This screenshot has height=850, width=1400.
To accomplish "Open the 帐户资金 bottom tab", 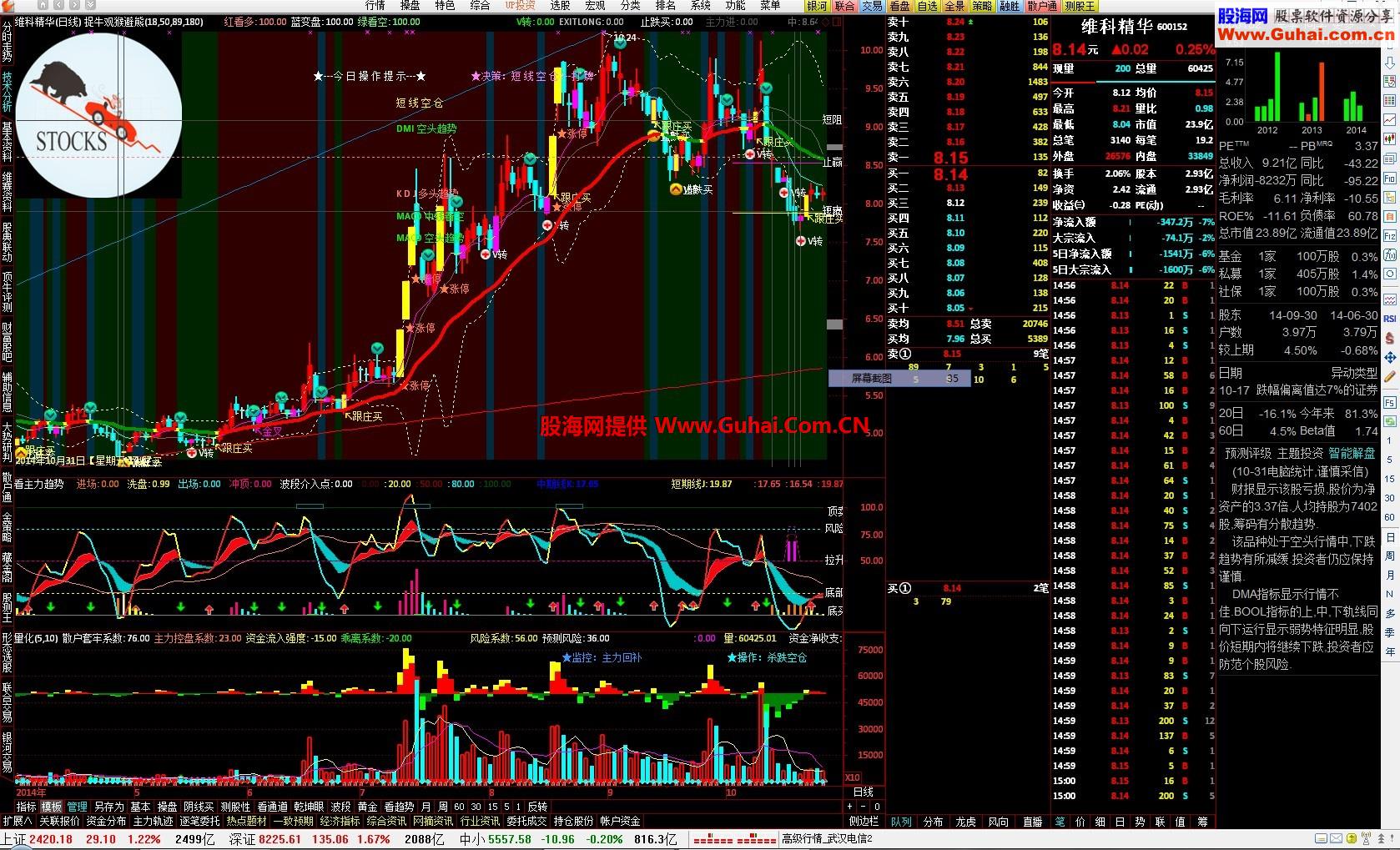I will pyautogui.click(x=620, y=821).
